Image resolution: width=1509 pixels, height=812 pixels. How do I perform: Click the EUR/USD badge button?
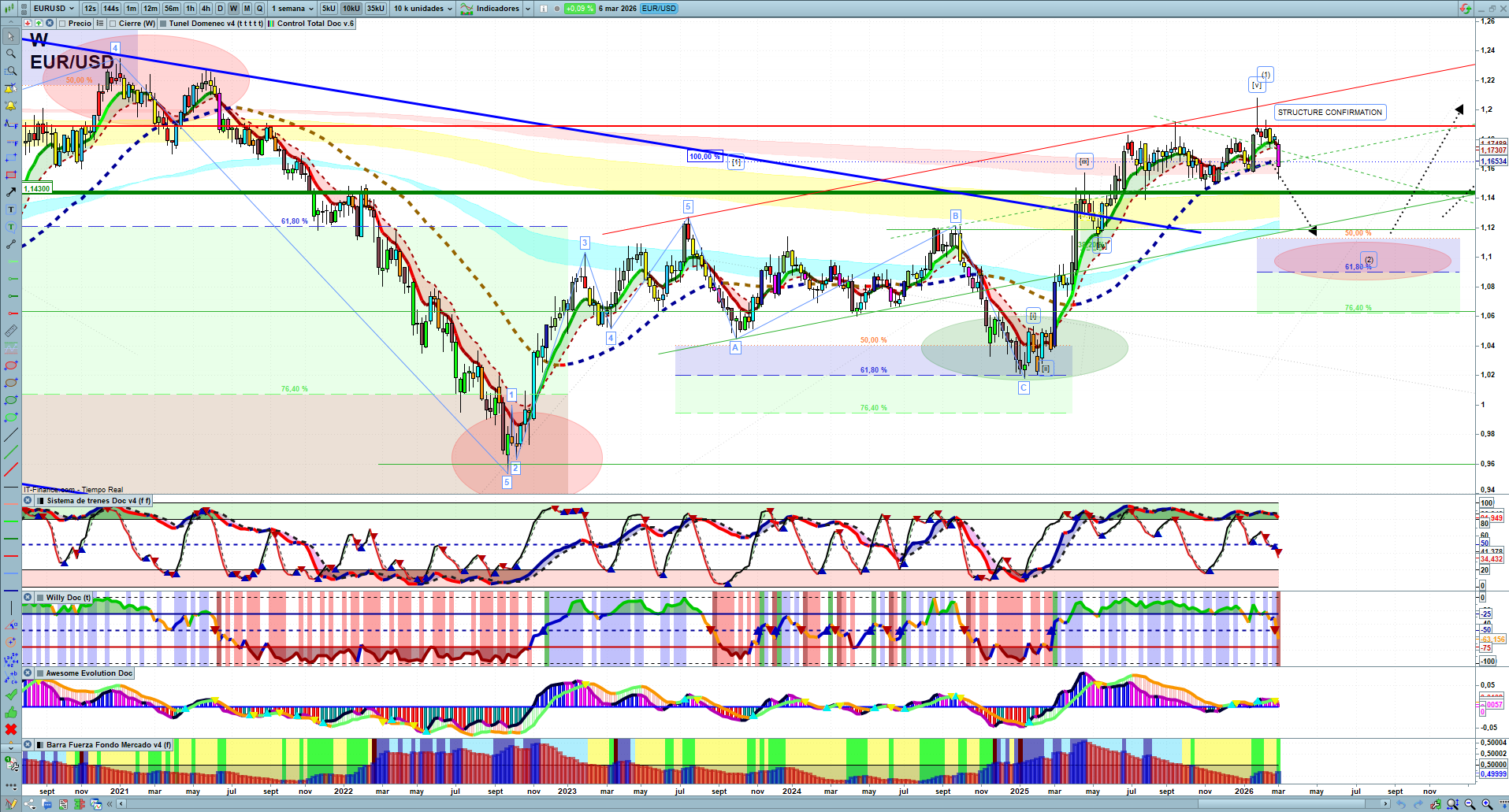pos(659,9)
